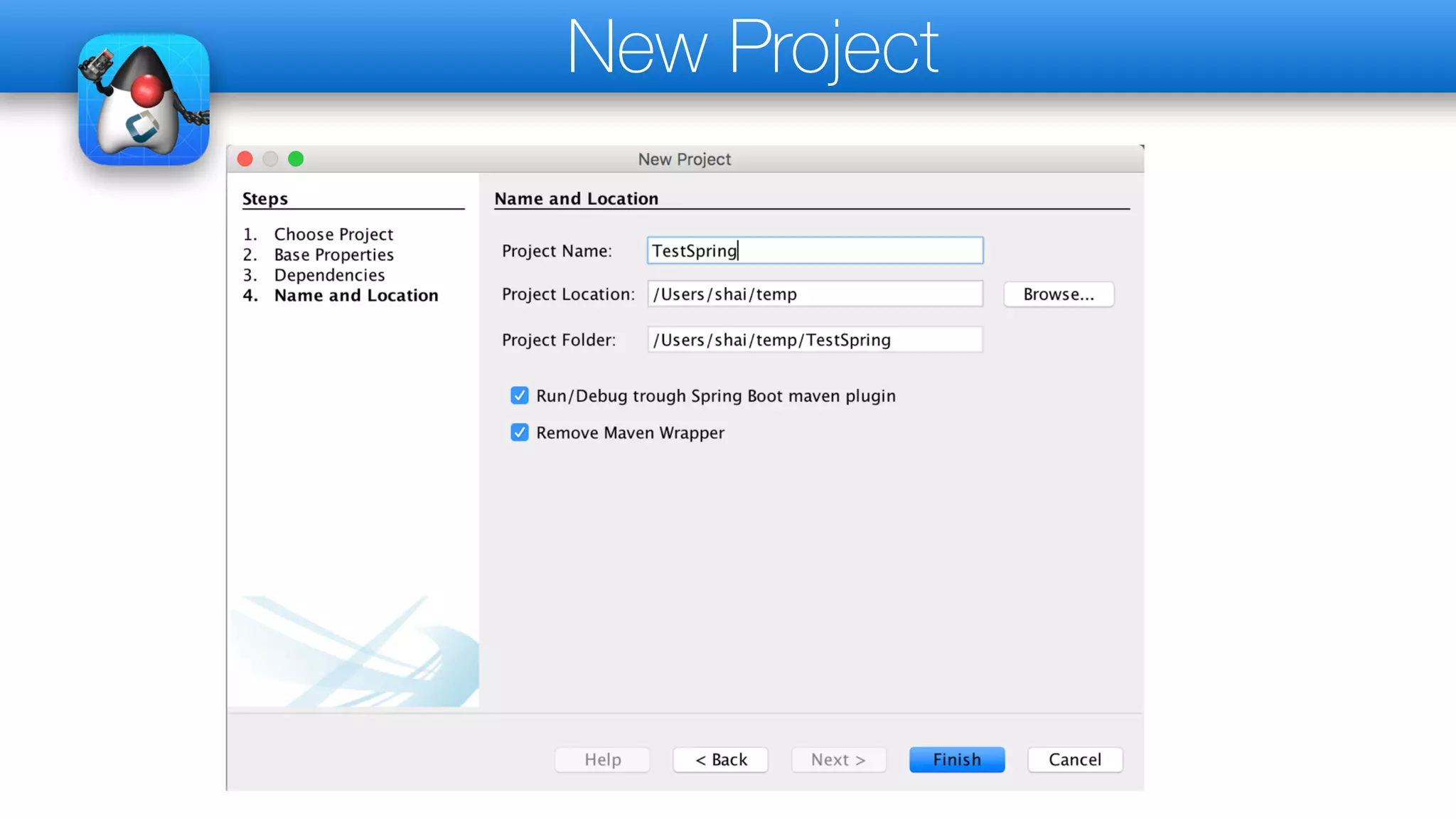Go to previous step with Back

[720, 760]
